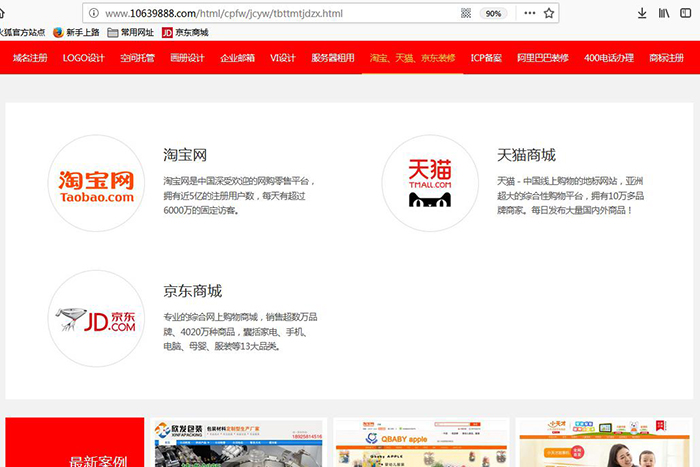Click the 京东商城 description paragraph
The height and width of the screenshot is (467, 700).
click(240, 331)
